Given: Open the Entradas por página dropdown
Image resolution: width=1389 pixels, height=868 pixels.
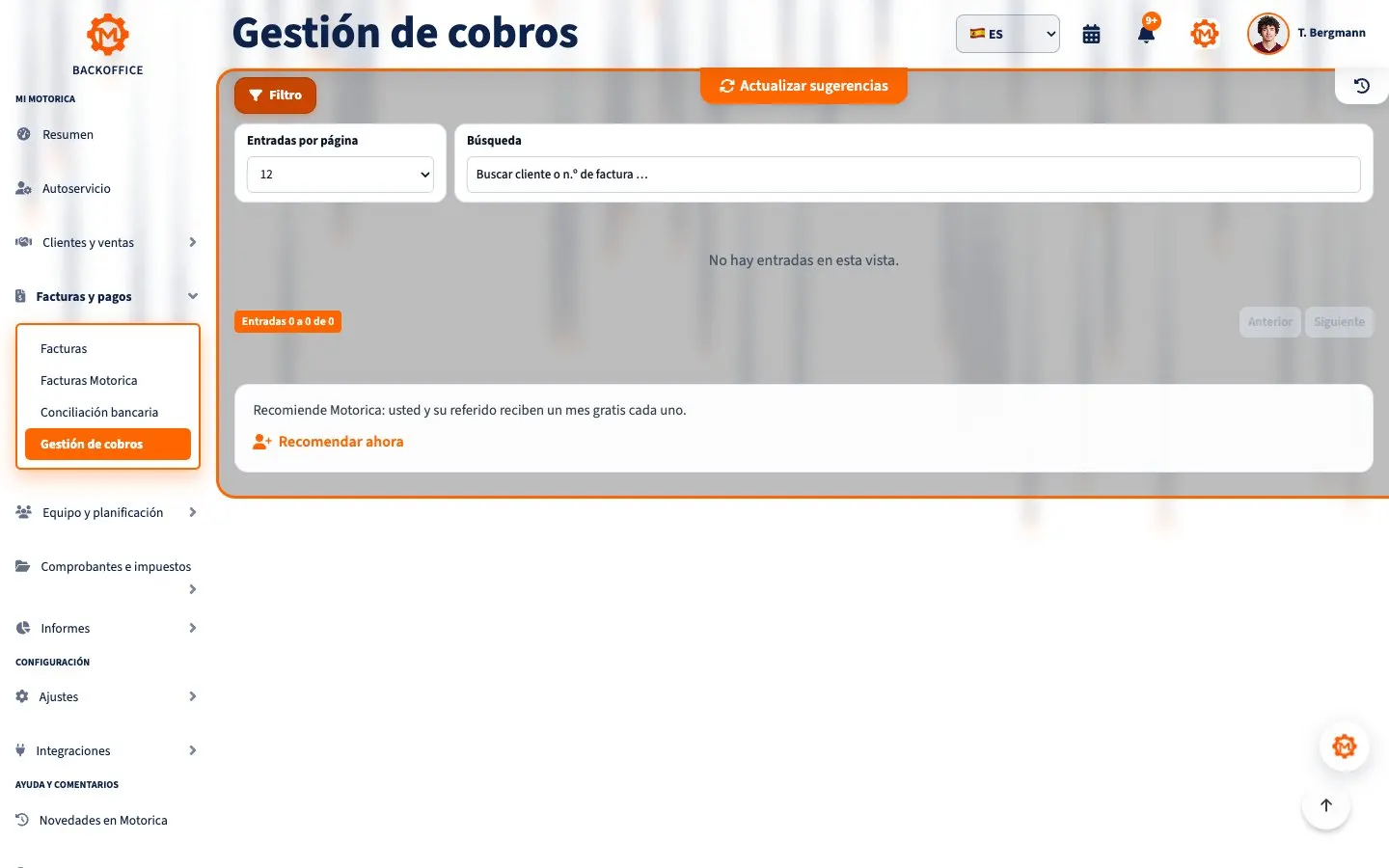Looking at the screenshot, I should [x=340, y=175].
